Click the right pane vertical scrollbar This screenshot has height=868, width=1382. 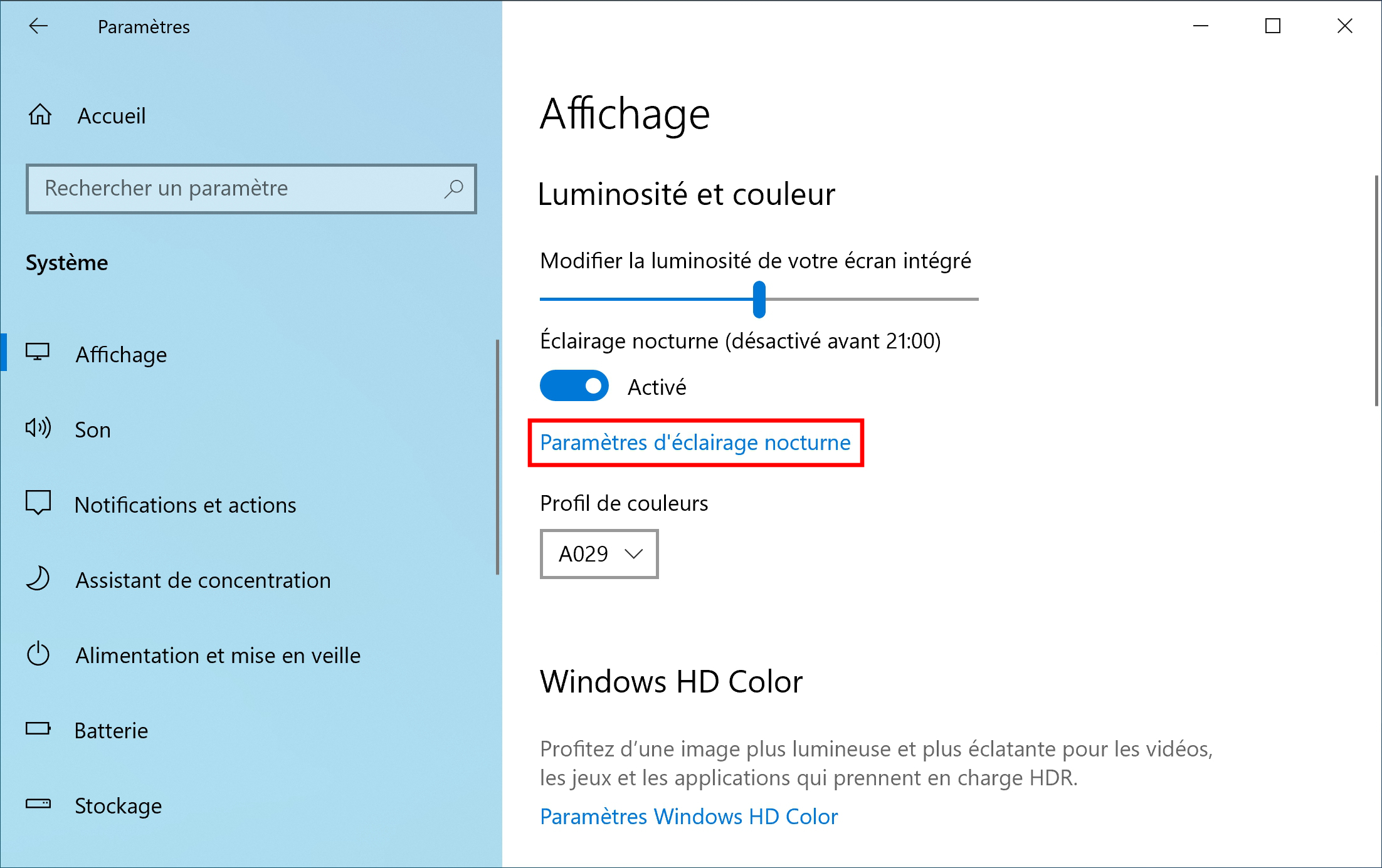click(1376, 291)
